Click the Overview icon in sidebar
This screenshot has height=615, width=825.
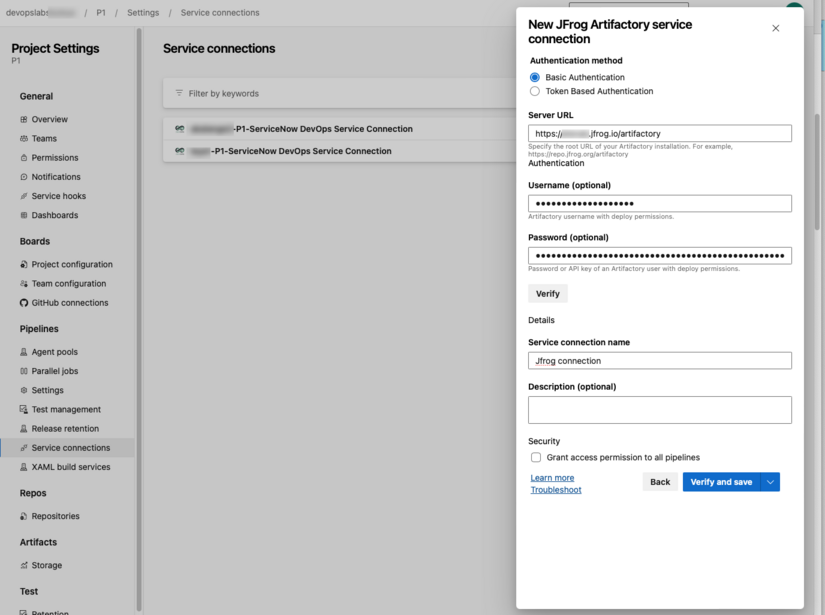[x=24, y=119]
